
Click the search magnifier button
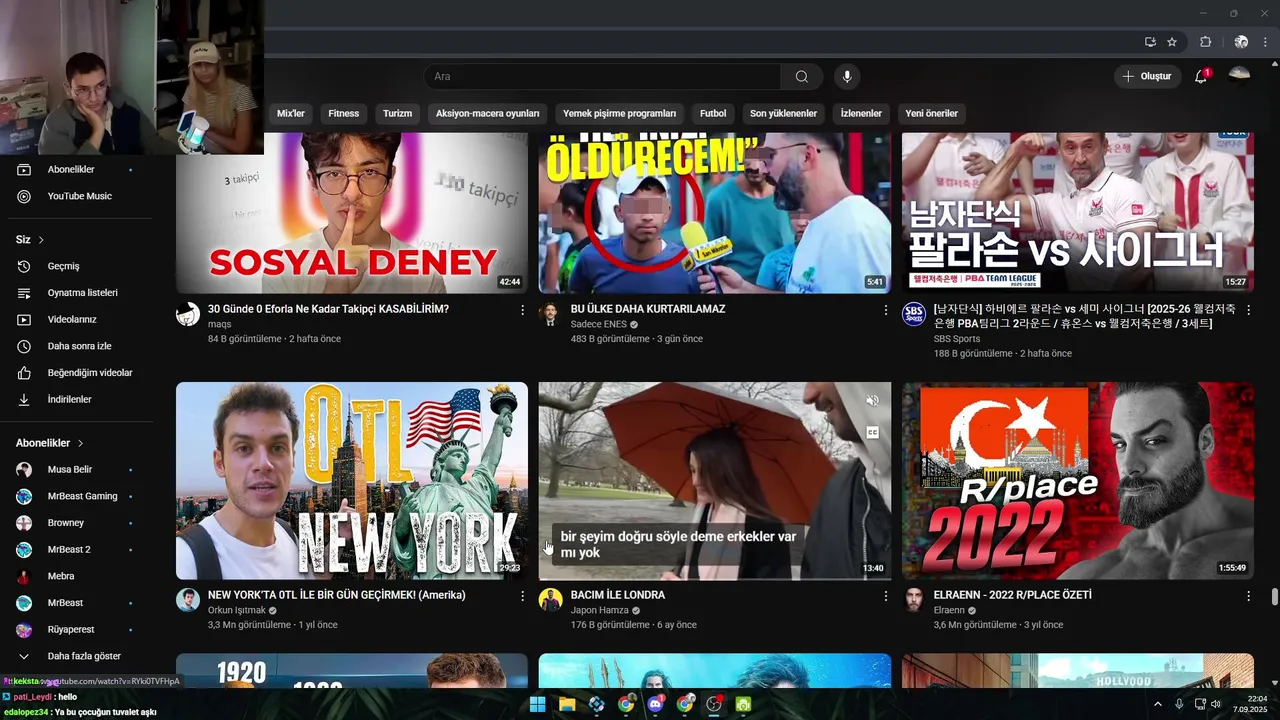click(x=802, y=77)
